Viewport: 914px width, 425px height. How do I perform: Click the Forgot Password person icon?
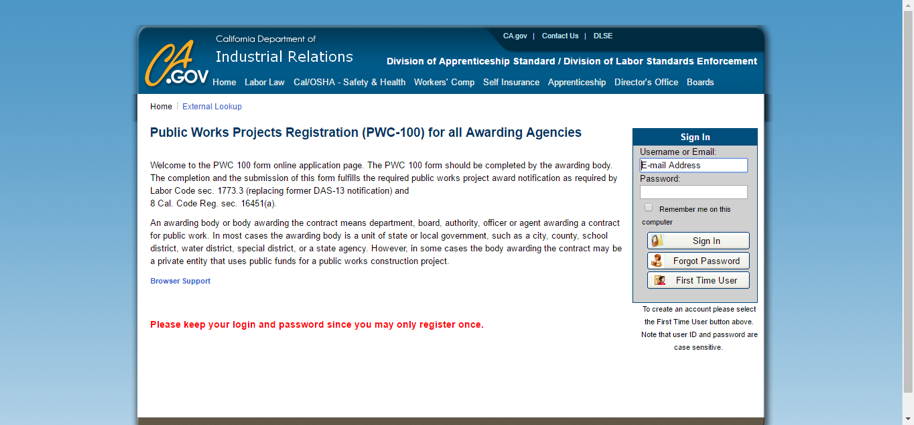pyautogui.click(x=658, y=261)
